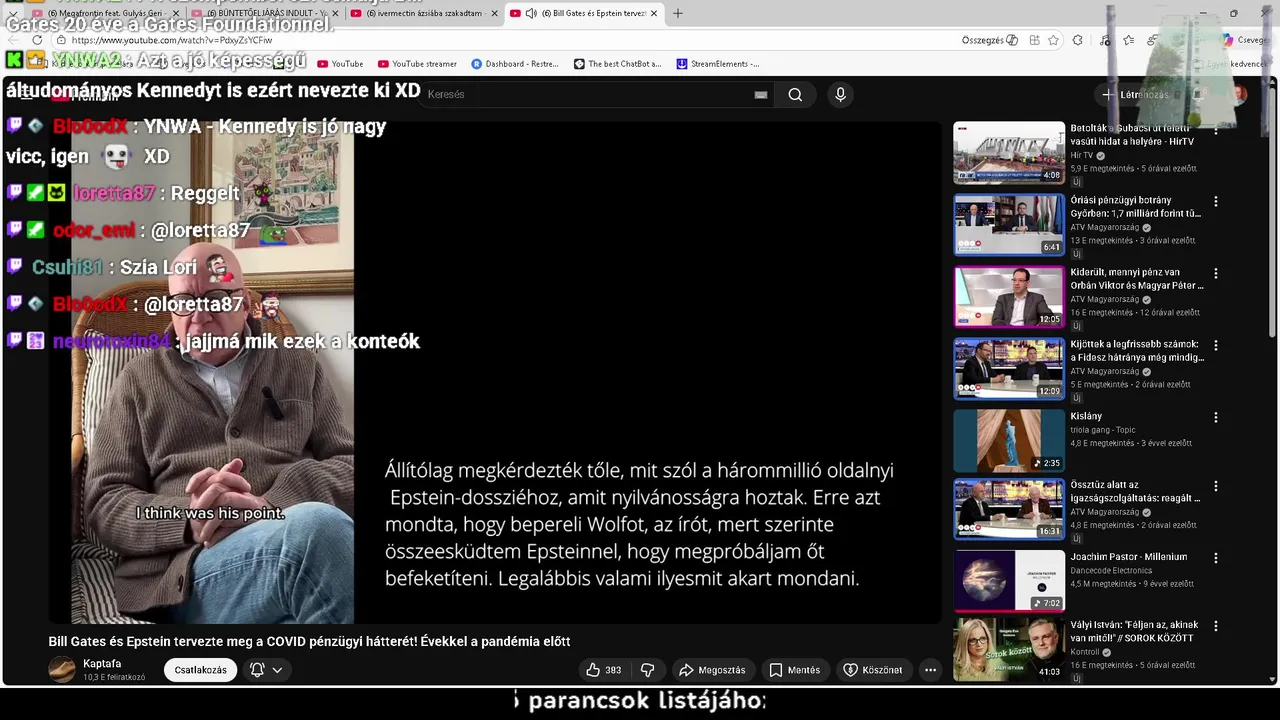Click the YouTube search magnifier button
Screen dimensions: 1280x720
pyautogui.click(x=795, y=94)
